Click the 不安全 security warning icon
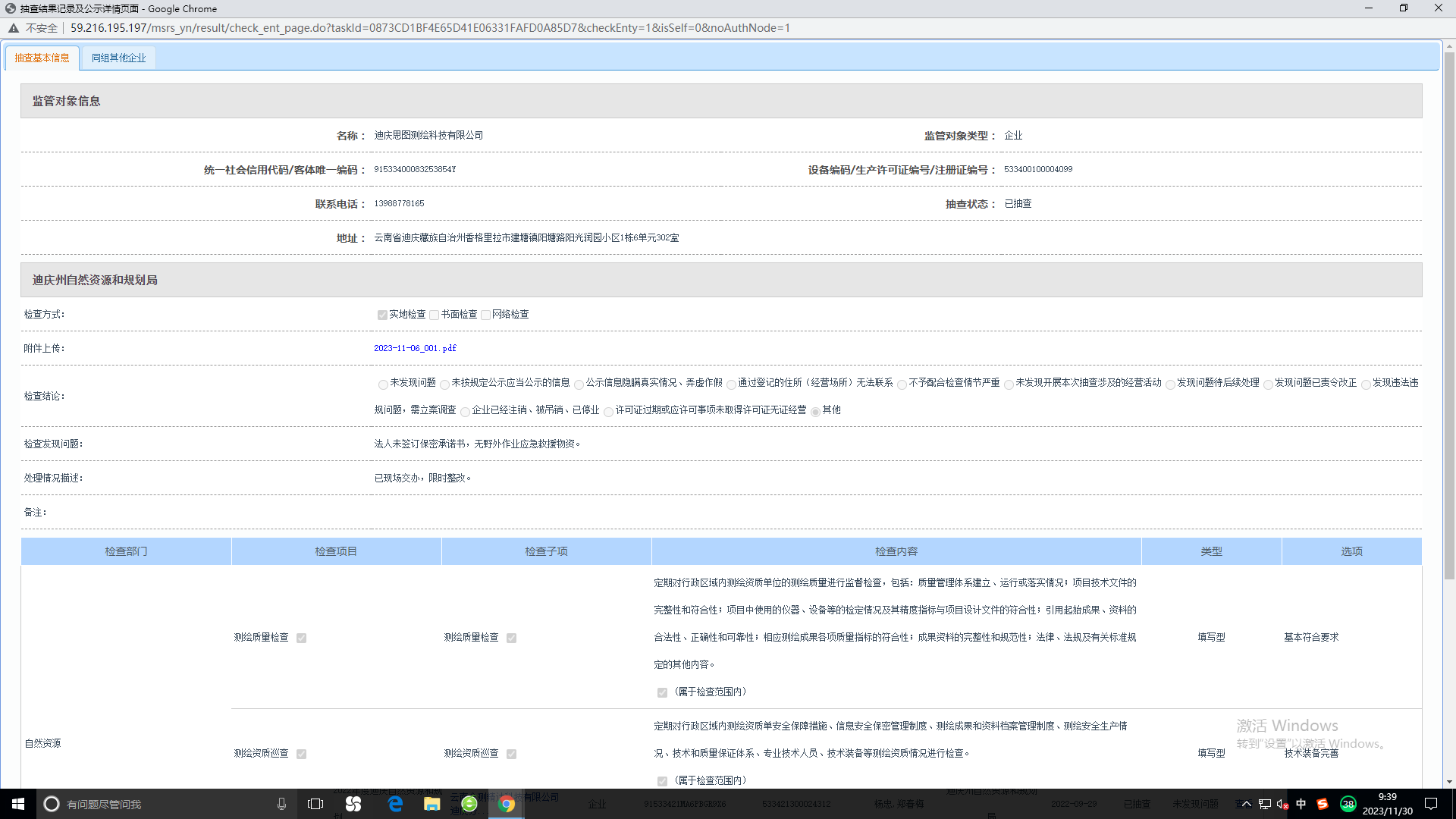This screenshot has width=1456, height=819. 14,28
